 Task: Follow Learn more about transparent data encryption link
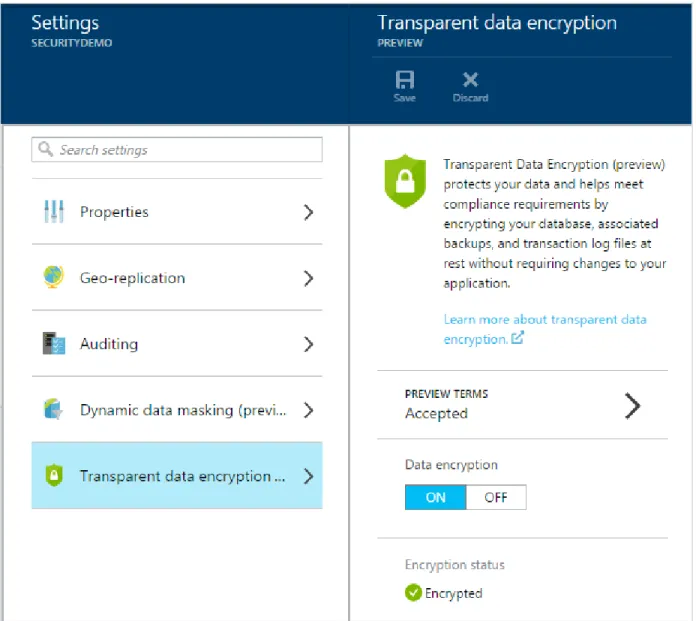coord(545,329)
